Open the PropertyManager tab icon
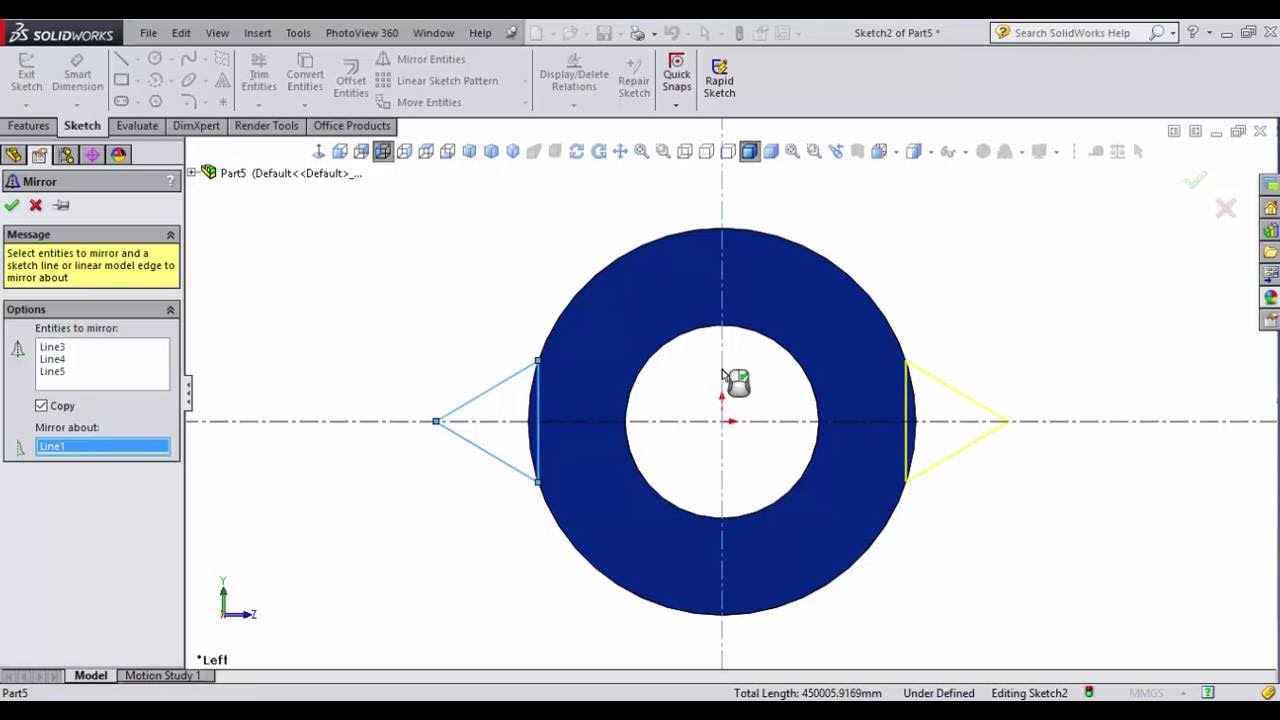This screenshot has height=720, width=1280. point(39,155)
